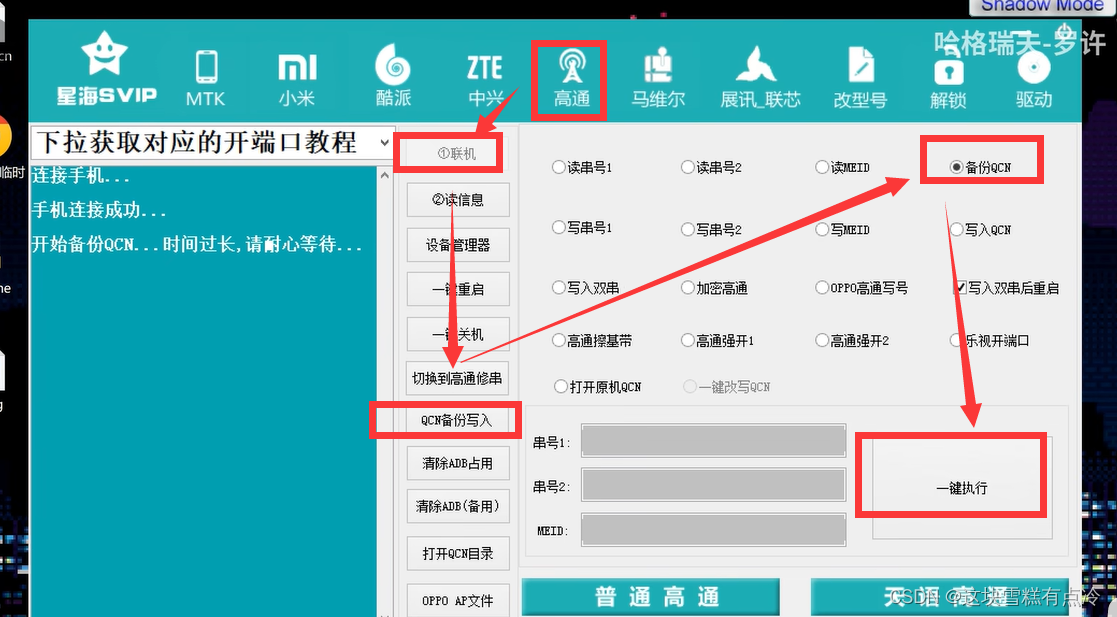Click log line 开始备份QCN...
Viewport: 1117px width, 617px height.
[197, 244]
